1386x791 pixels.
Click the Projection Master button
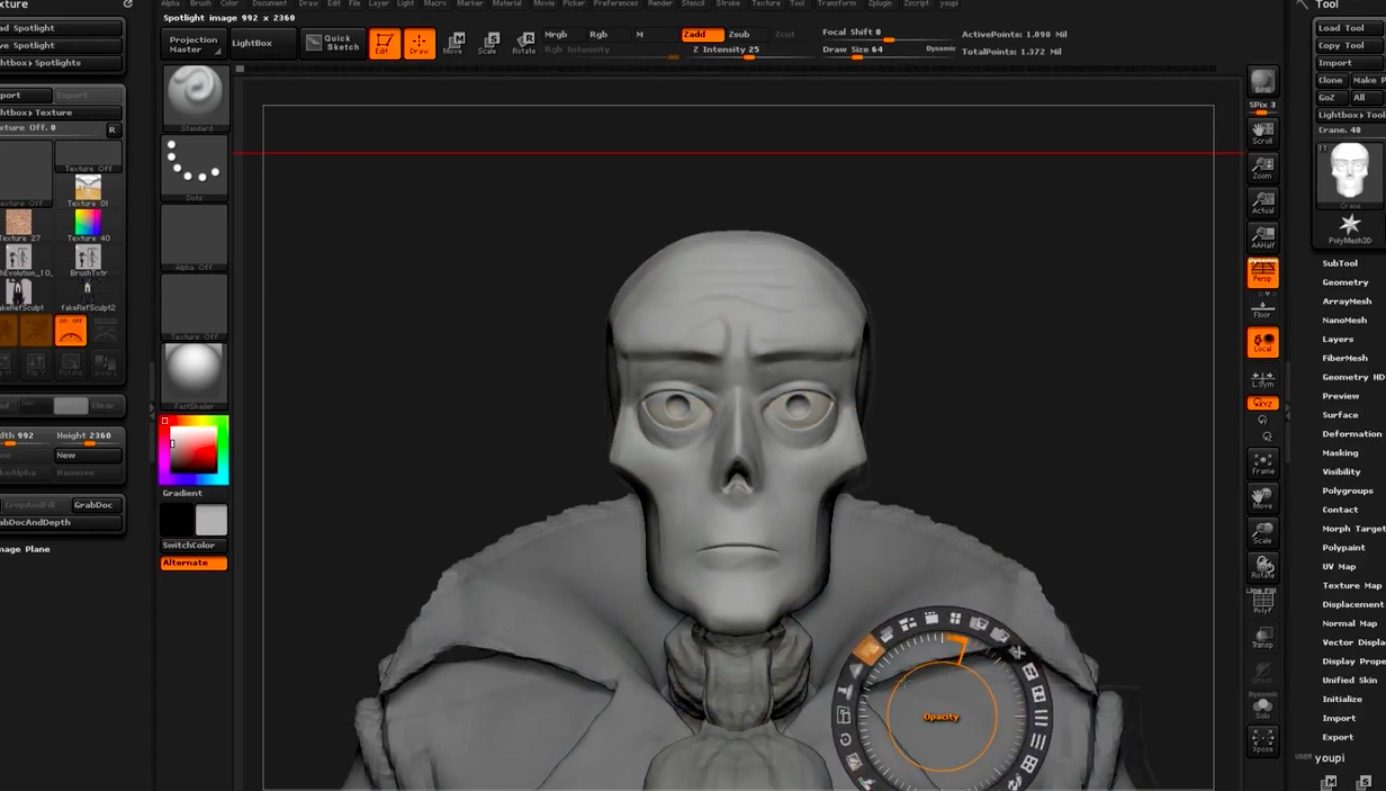click(193, 44)
